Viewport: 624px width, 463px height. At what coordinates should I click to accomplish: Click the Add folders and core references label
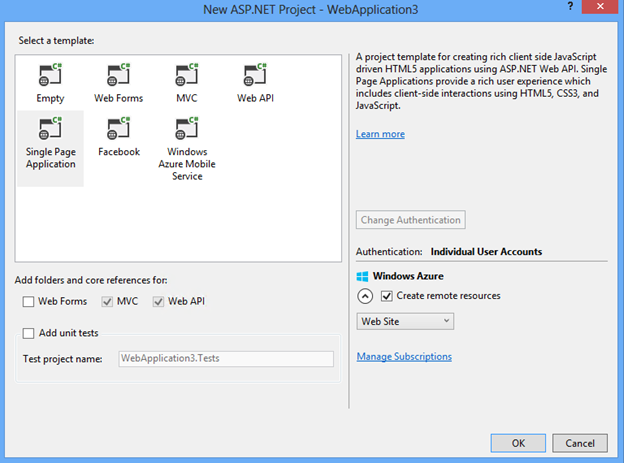pyautogui.click(x=91, y=280)
